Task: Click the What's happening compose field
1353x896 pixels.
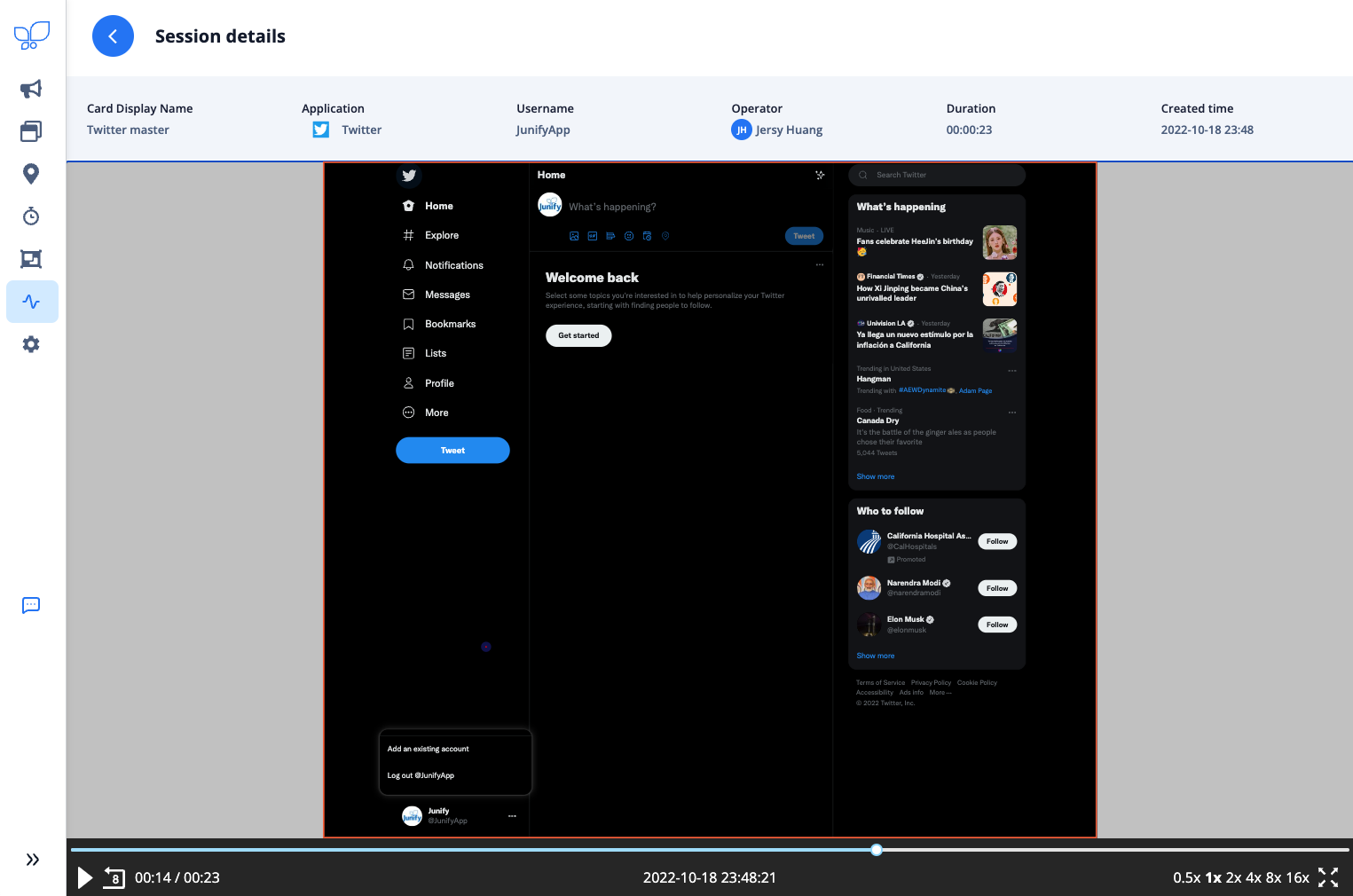Action: 612,207
